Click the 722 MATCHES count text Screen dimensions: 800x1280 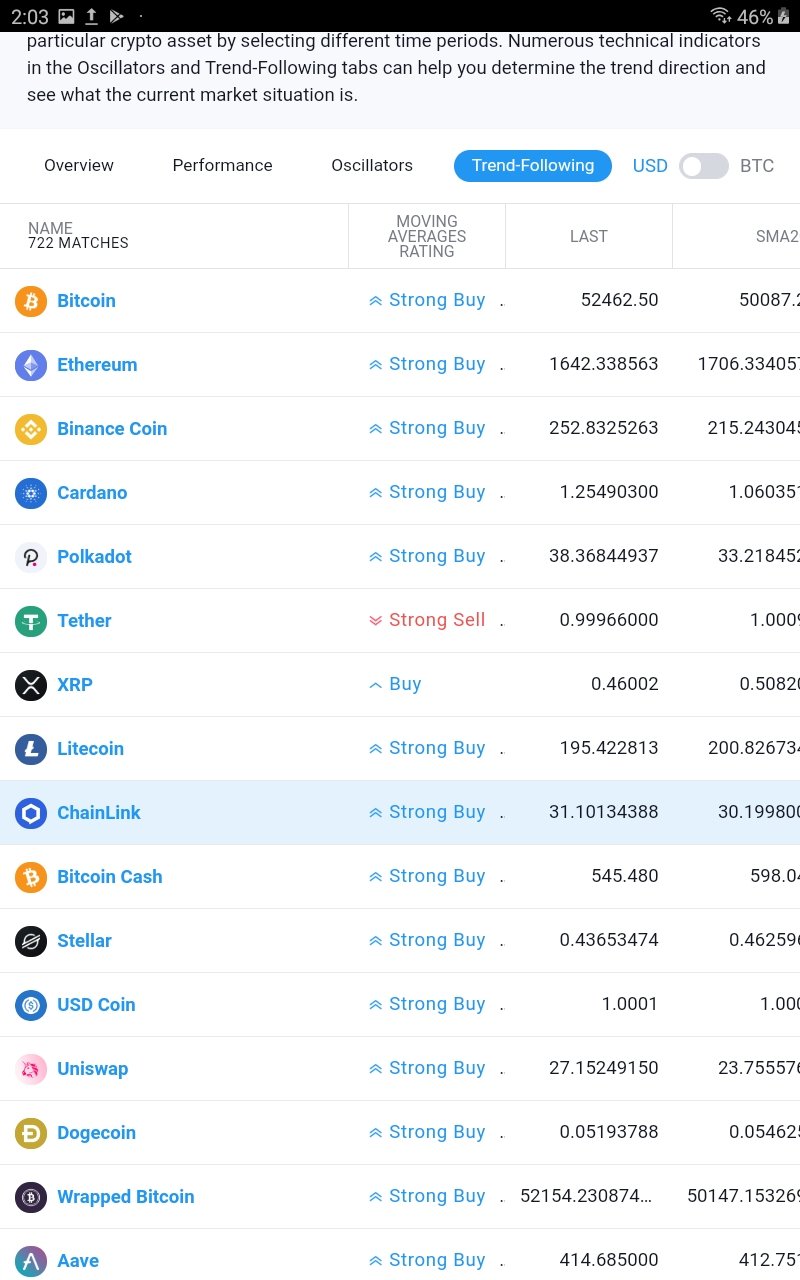click(78, 243)
